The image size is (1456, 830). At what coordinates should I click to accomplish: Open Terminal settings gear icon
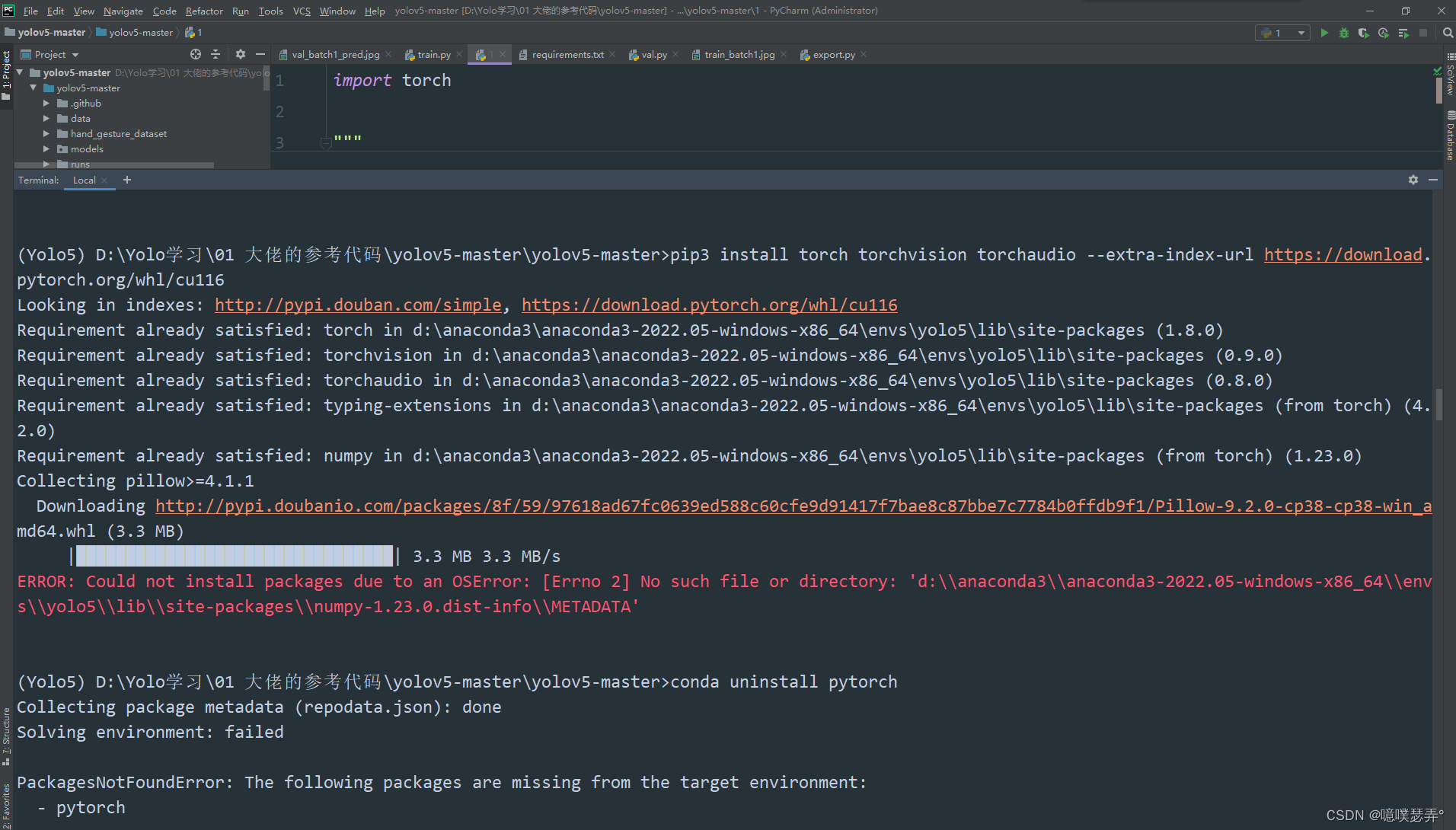click(x=1413, y=180)
